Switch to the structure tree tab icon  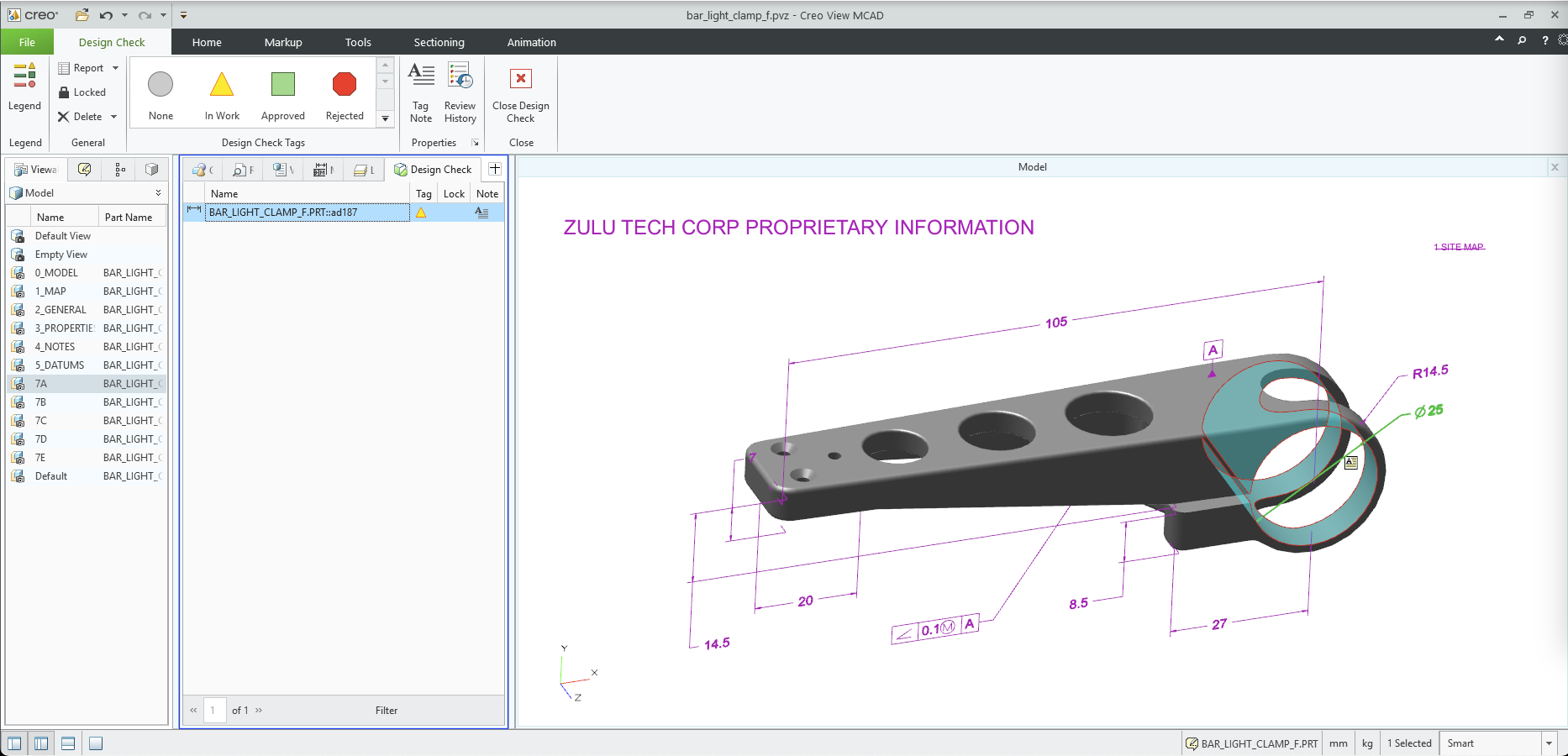(120, 170)
